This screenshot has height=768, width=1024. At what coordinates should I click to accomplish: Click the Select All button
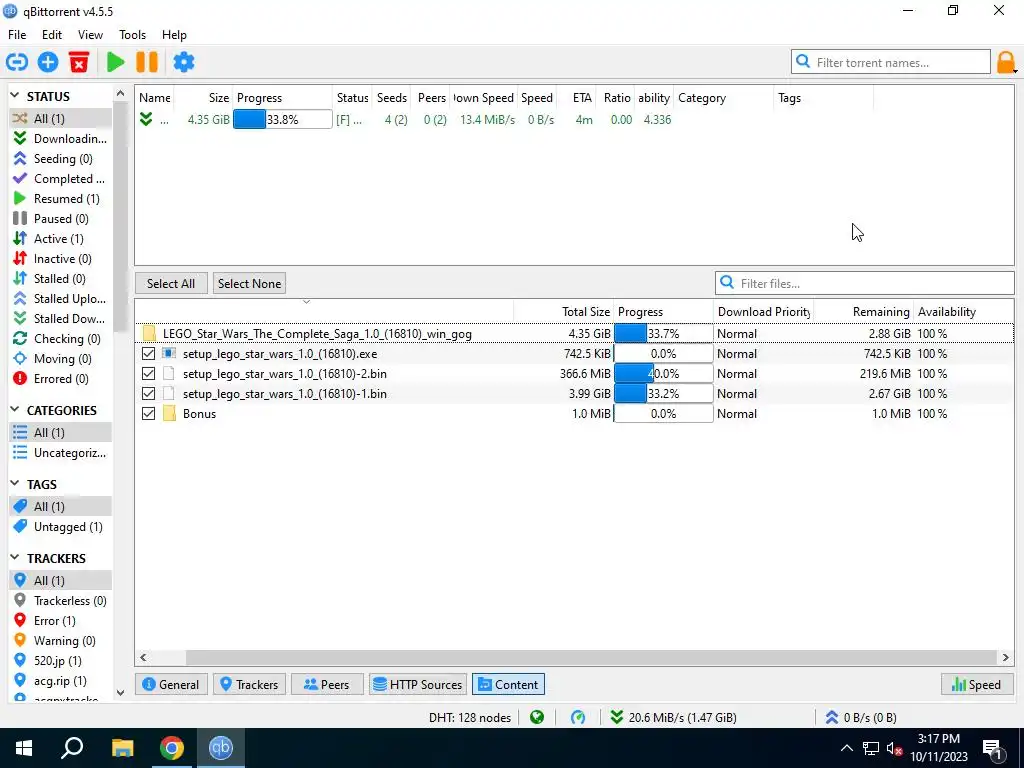[171, 283]
